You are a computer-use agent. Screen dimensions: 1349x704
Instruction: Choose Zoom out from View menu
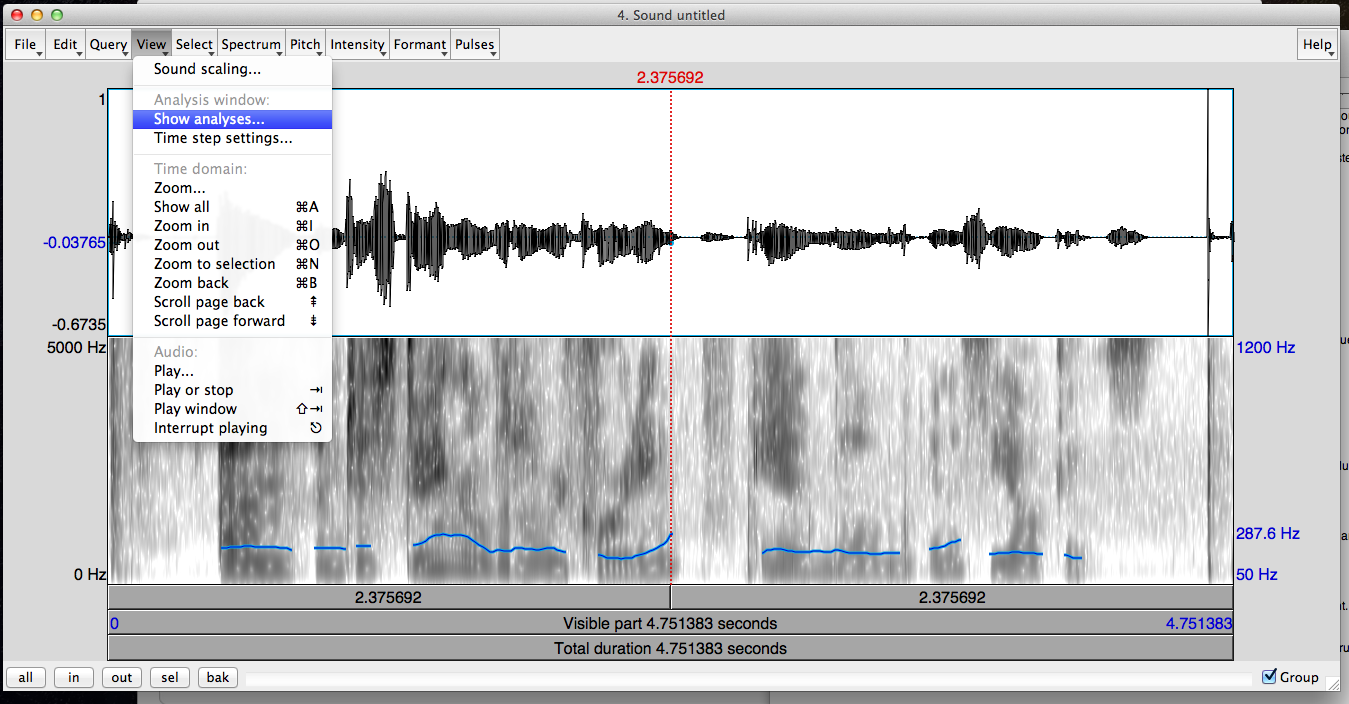232,245
